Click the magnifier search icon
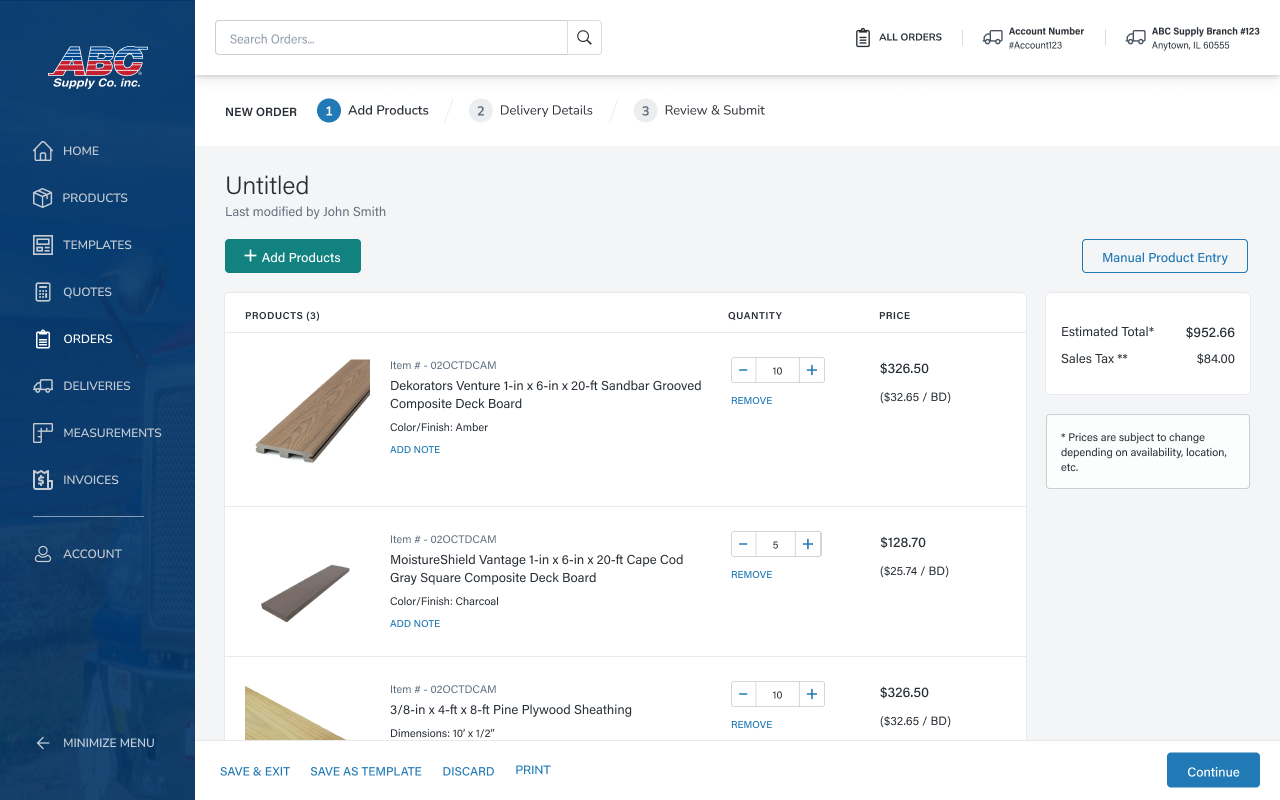Screen dimensions: 1280x800 coord(585,38)
